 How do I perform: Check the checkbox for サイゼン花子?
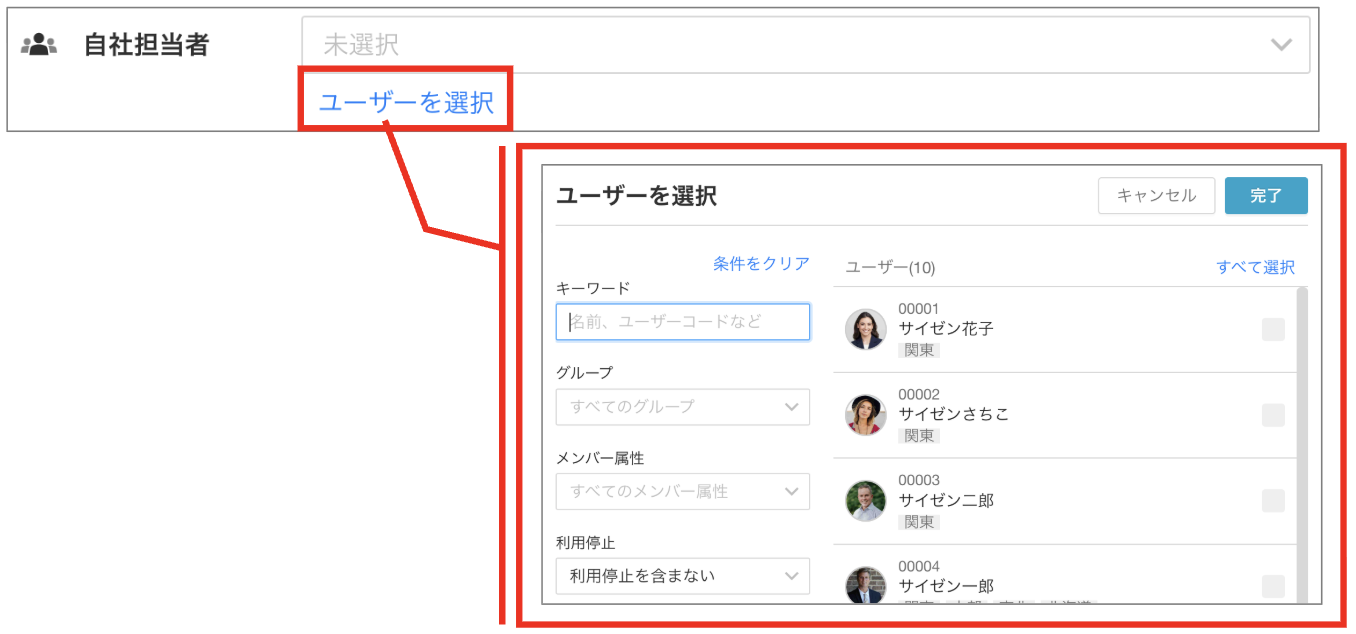click(1273, 330)
